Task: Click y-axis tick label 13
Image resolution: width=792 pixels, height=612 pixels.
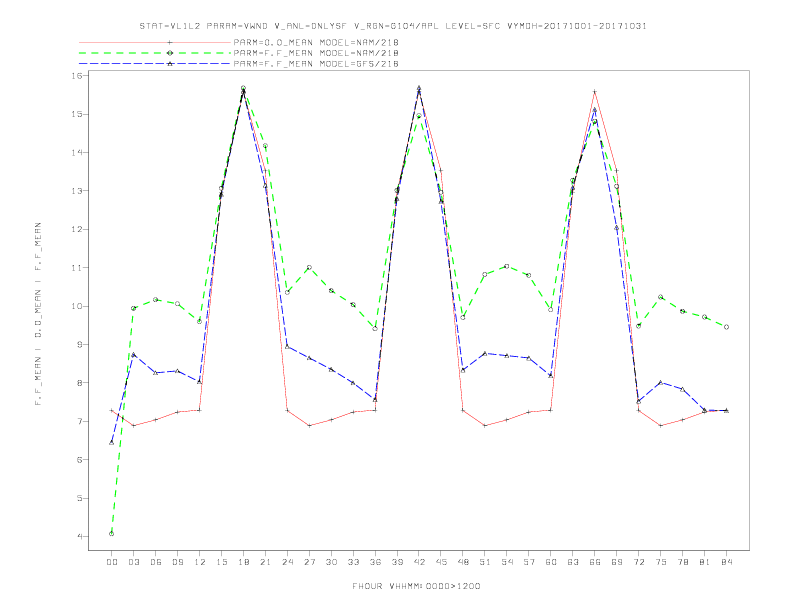Action: (77, 191)
